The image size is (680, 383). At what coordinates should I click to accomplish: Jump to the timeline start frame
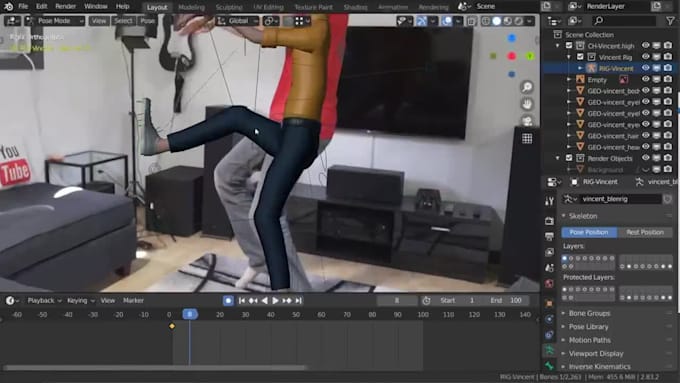[242, 301]
